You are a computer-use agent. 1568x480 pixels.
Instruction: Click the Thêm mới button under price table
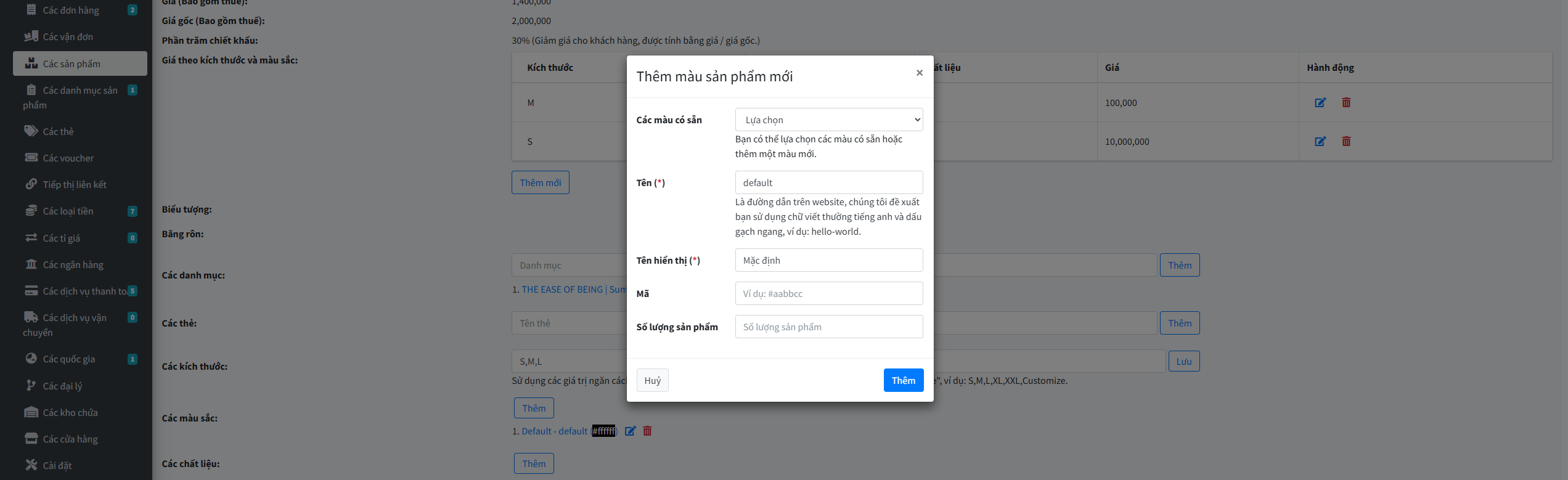[540, 183]
